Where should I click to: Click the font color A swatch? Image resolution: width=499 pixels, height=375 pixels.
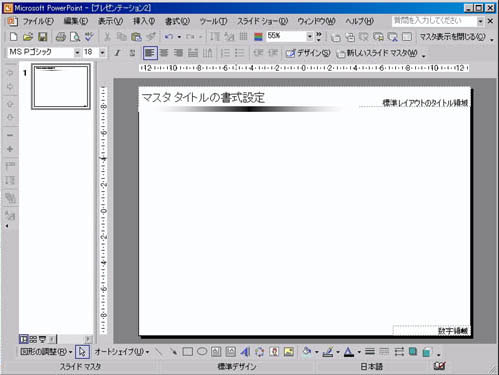click(349, 352)
